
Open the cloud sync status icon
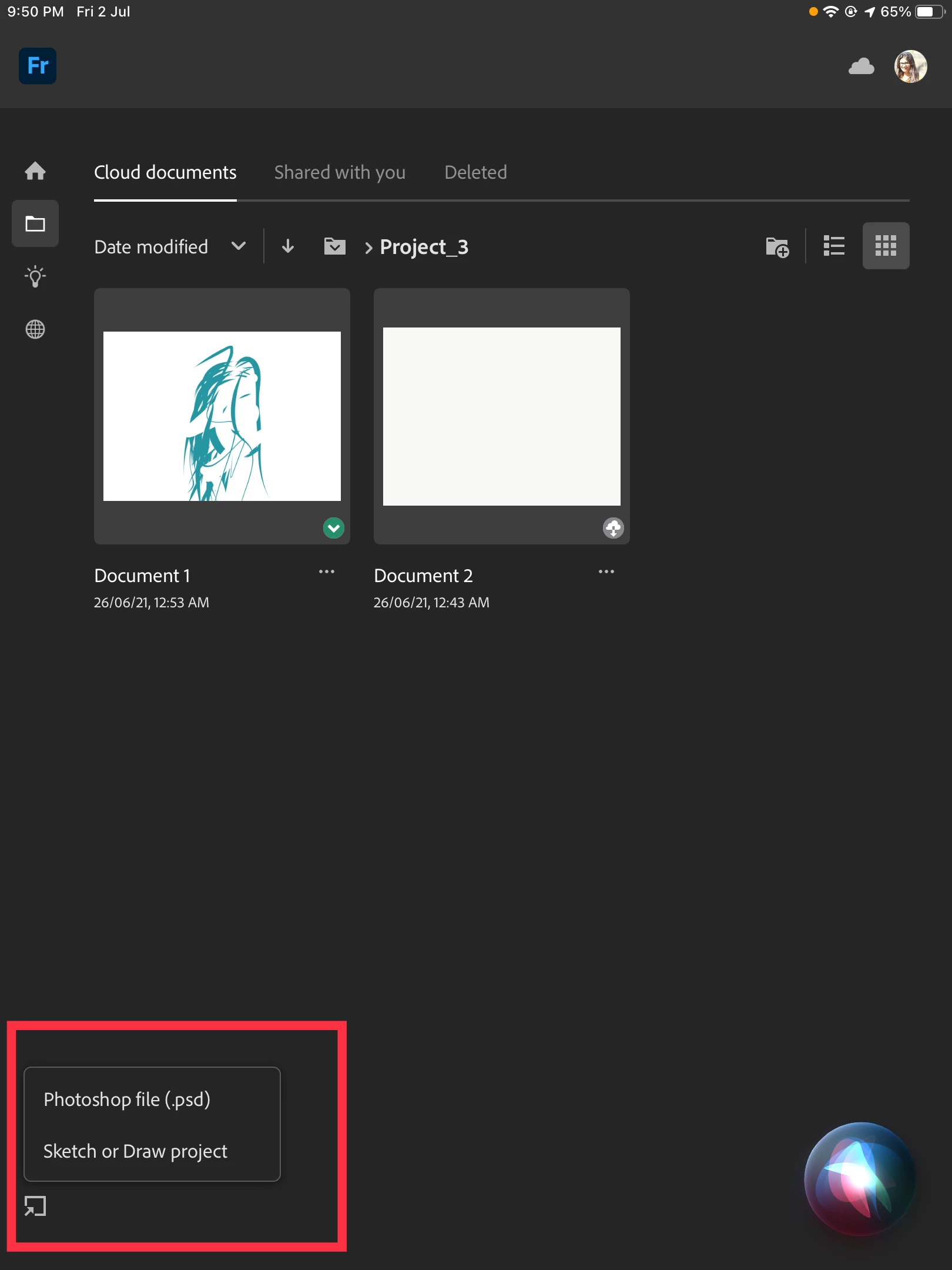click(861, 66)
